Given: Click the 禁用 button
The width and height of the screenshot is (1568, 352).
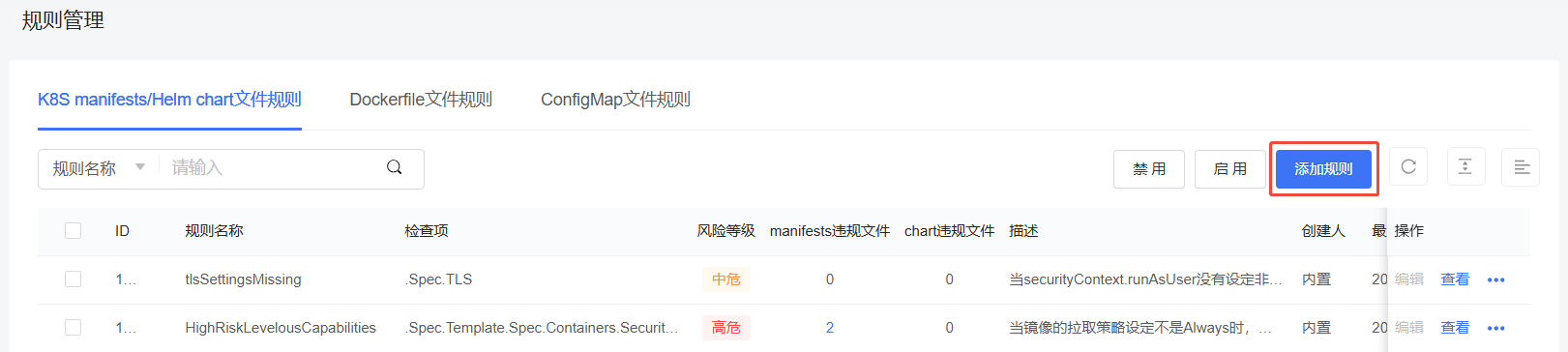Looking at the screenshot, I should (1149, 168).
